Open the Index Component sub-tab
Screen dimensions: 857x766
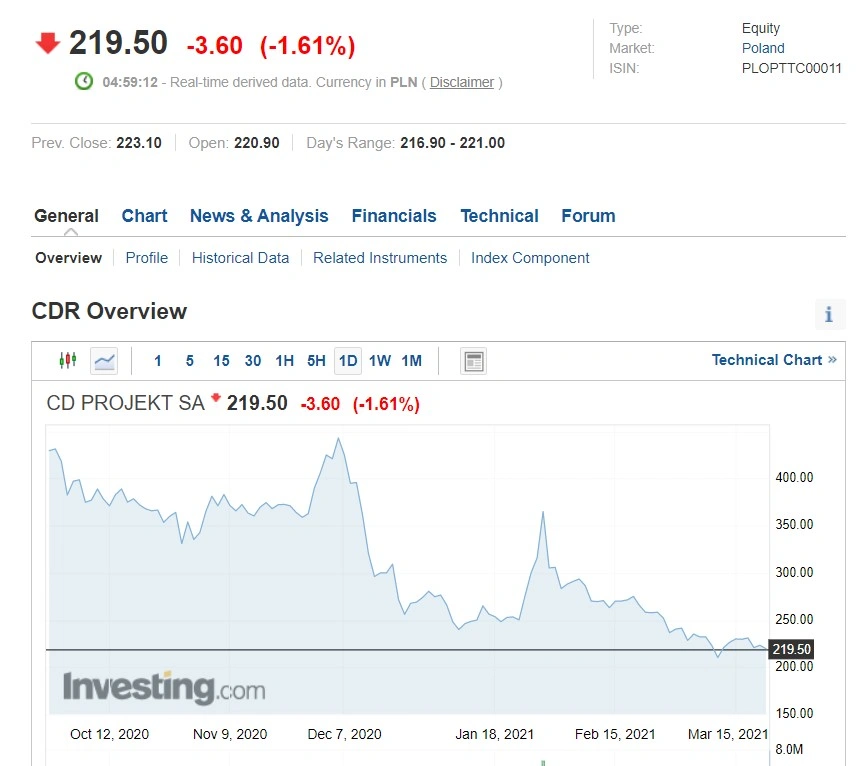(x=530, y=258)
